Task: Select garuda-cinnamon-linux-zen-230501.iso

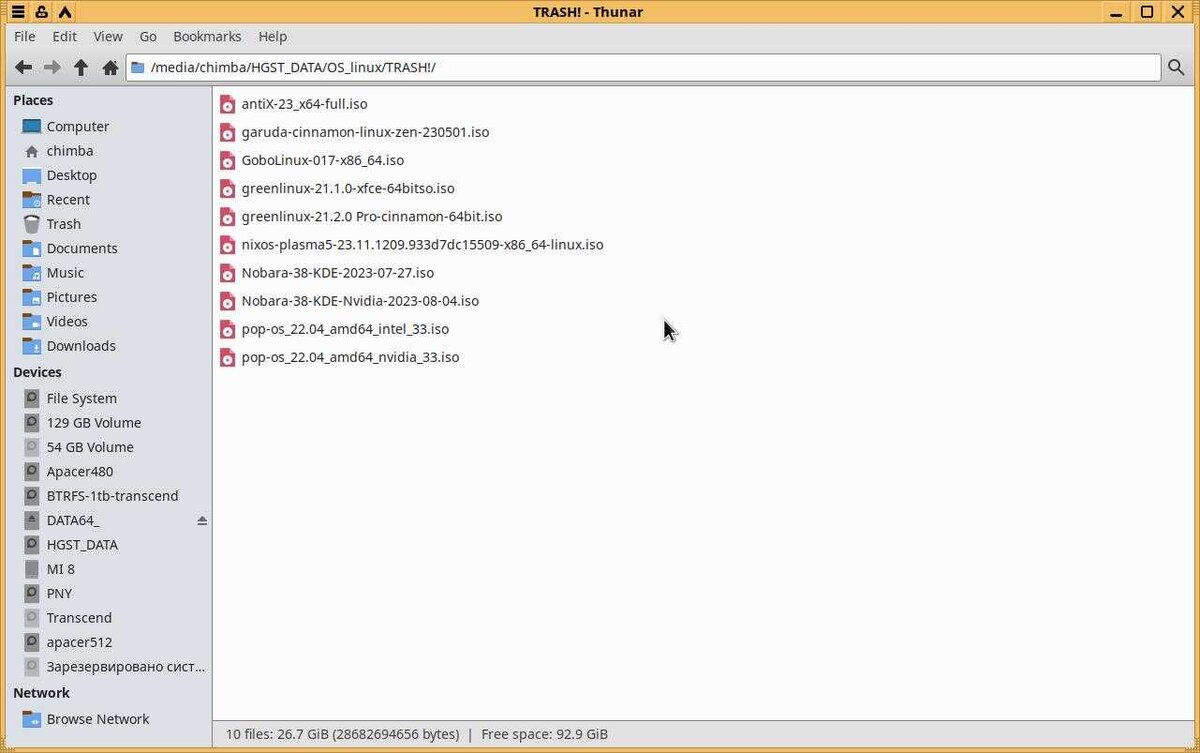Action: (365, 132)
